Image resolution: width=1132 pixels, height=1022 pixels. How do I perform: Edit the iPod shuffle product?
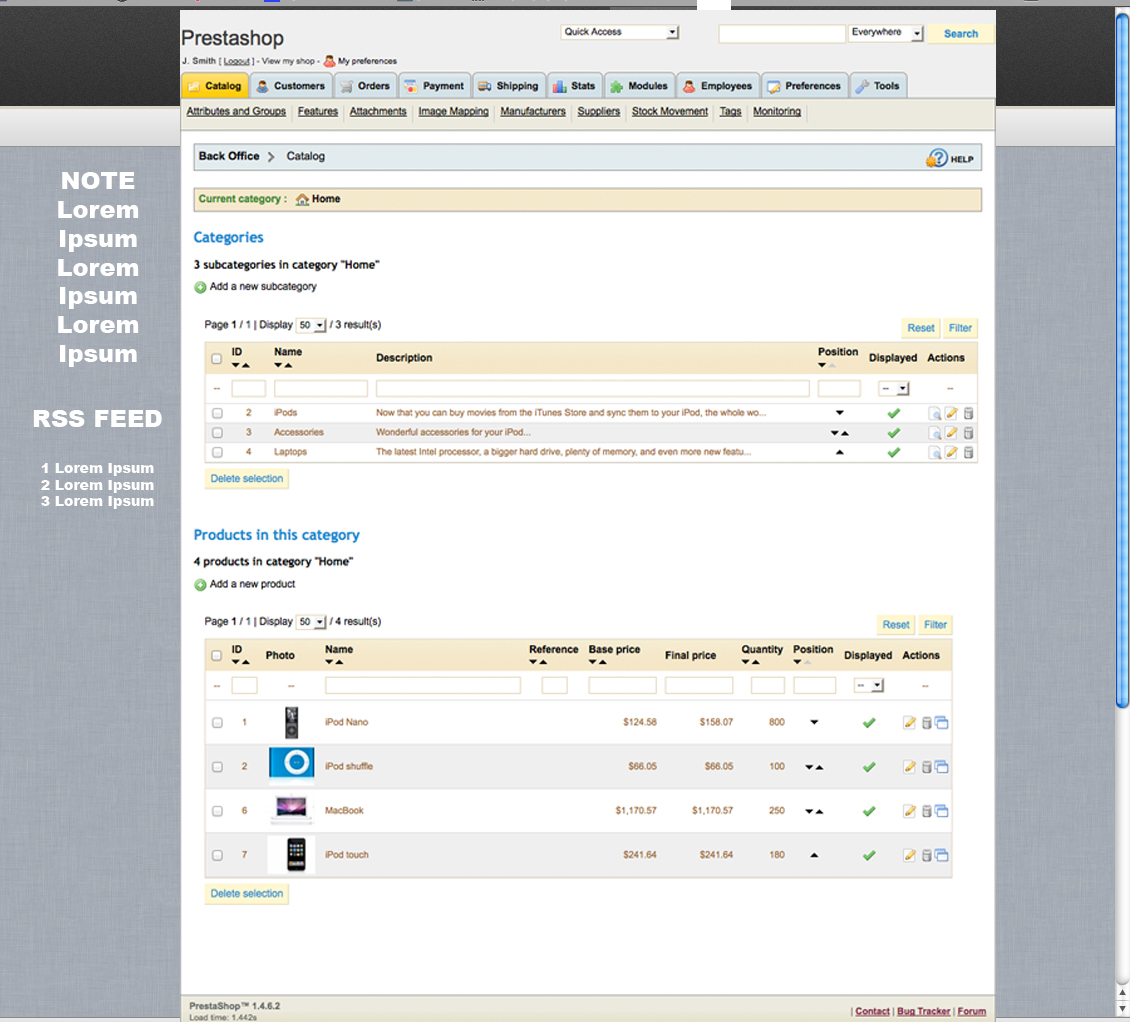910,766
